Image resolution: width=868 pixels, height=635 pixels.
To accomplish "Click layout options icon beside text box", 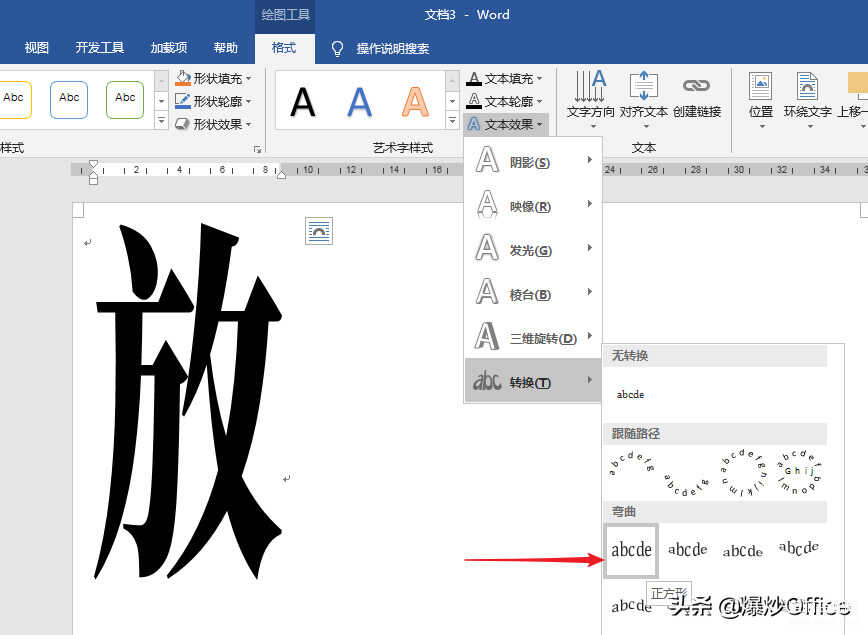I will [x=319, y=231].
